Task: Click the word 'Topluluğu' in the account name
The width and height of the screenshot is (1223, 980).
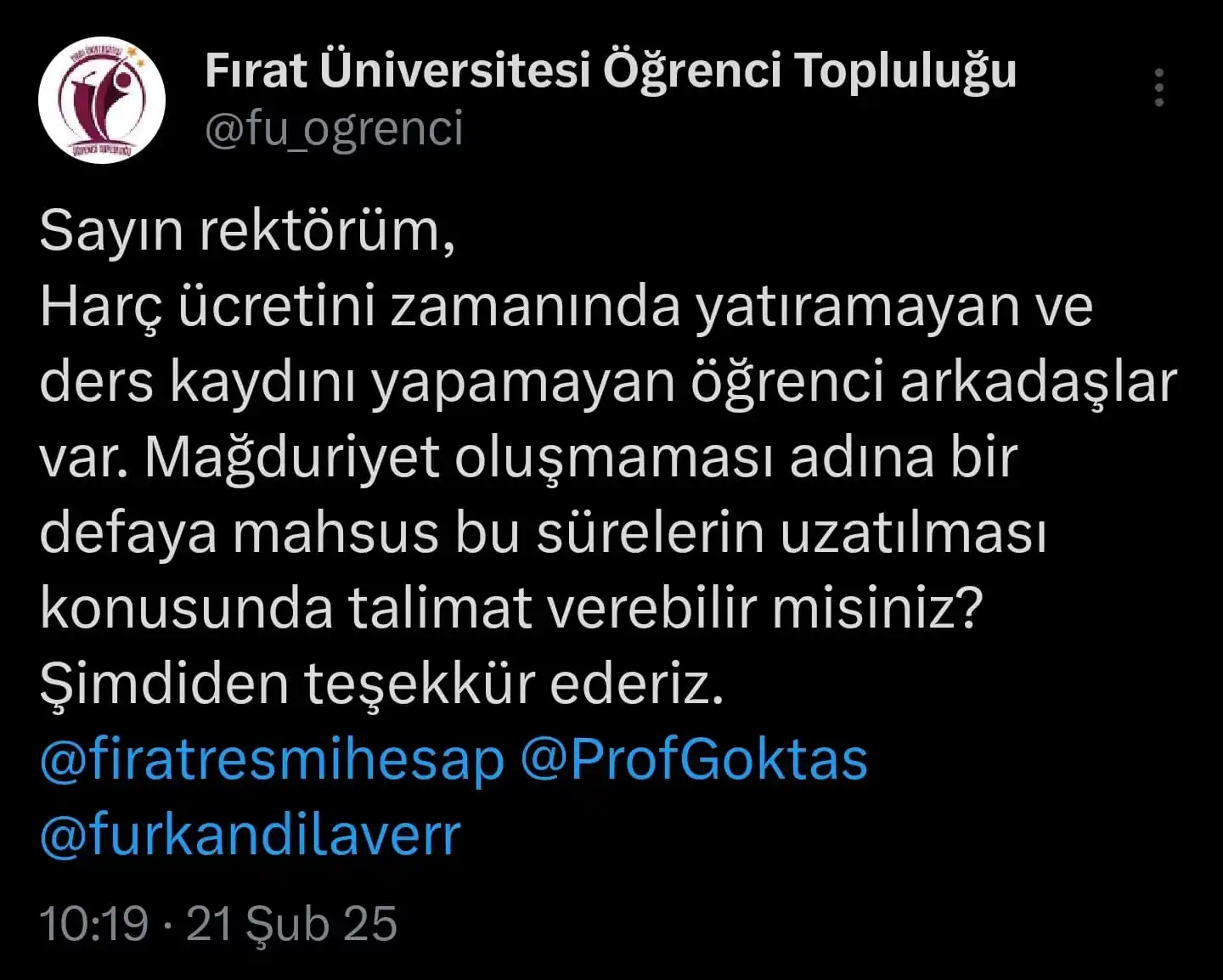Action: (x=905, y=70)
